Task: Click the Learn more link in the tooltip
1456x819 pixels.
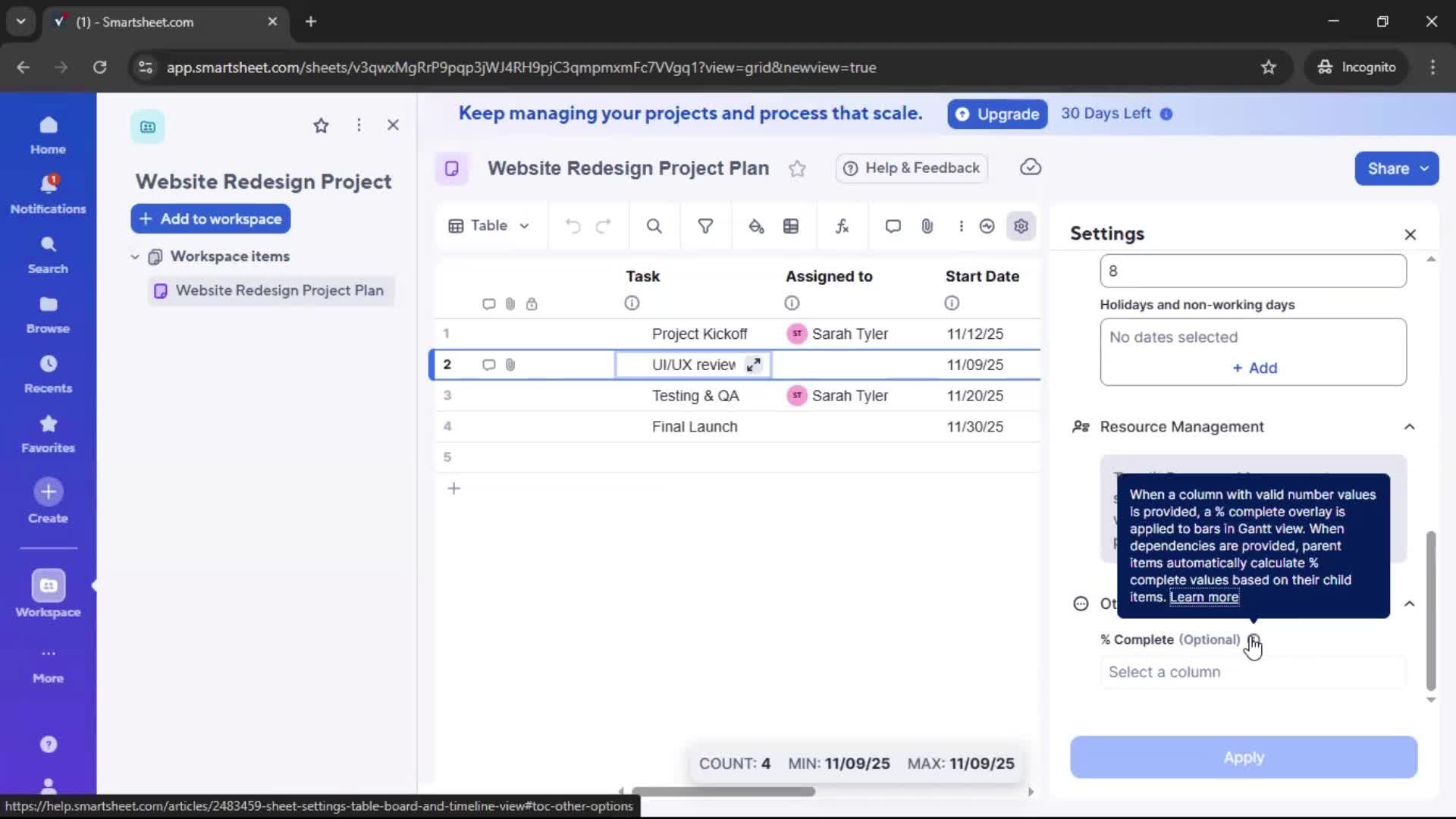Action: tap(1204, 598)
